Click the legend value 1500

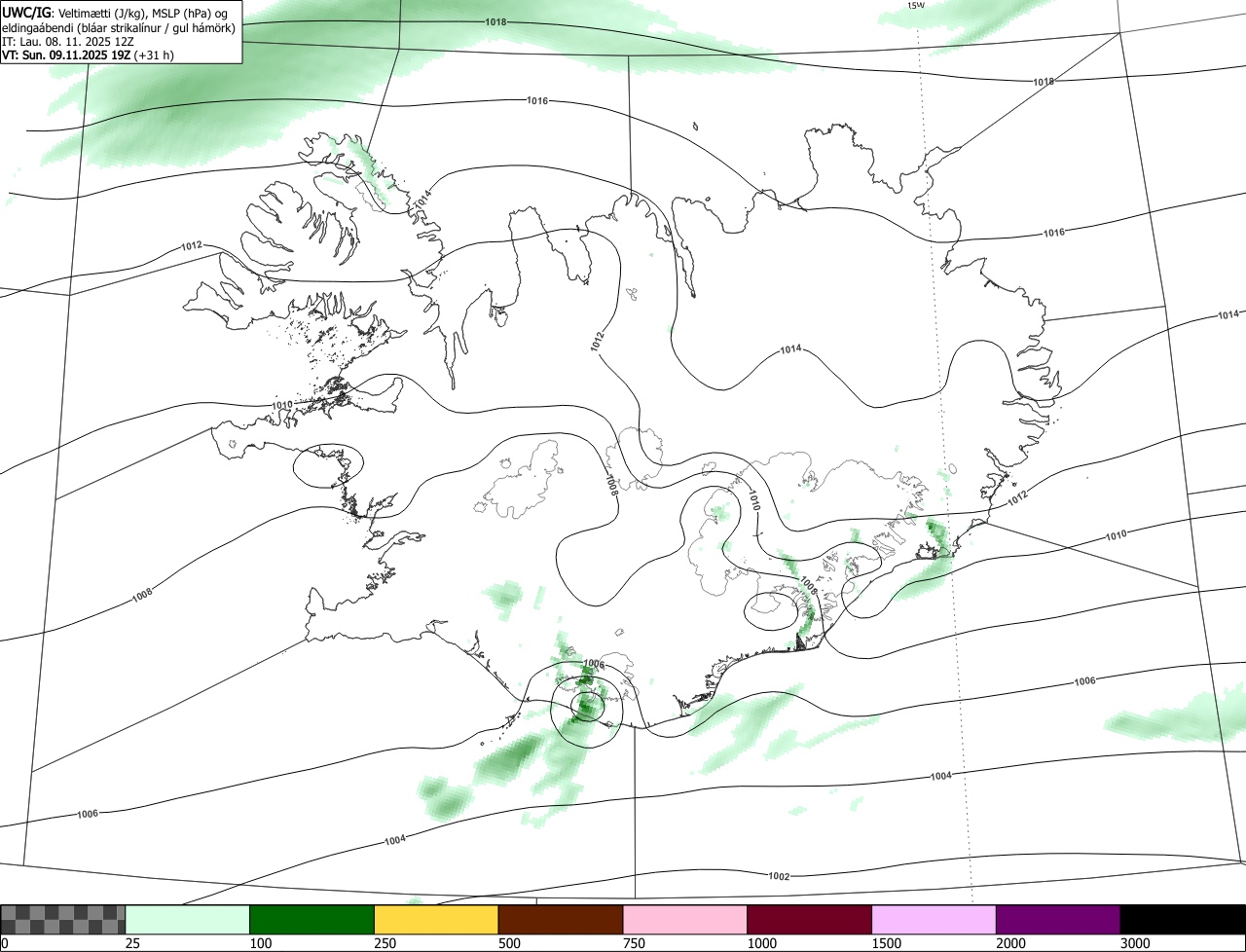[886, 943]
